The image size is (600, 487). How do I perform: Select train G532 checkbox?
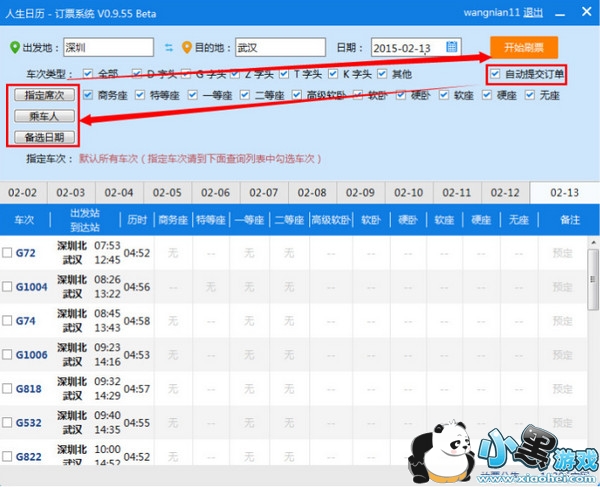pos(7,423)
